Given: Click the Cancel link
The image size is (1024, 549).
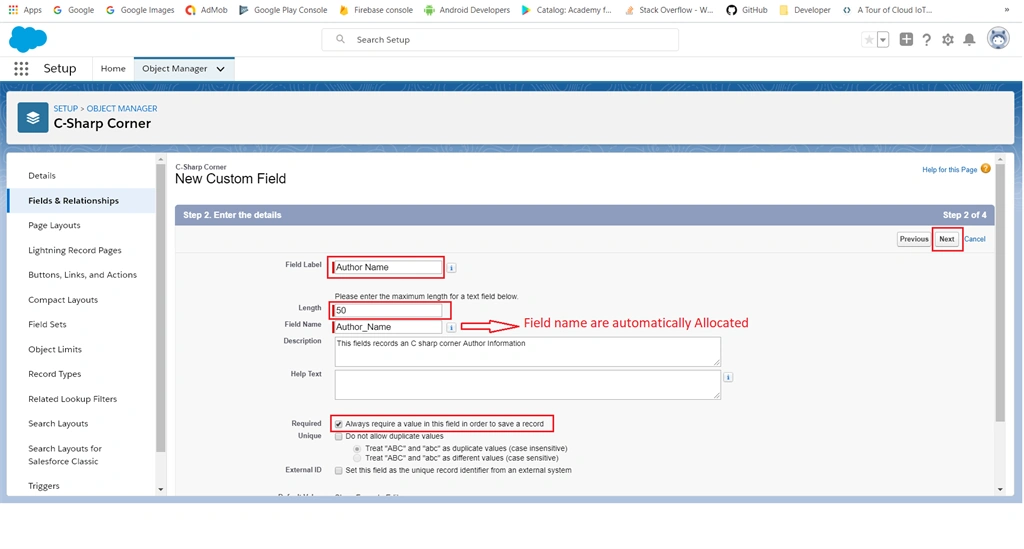Looking at the screenshot, I should tap(975, 239).
